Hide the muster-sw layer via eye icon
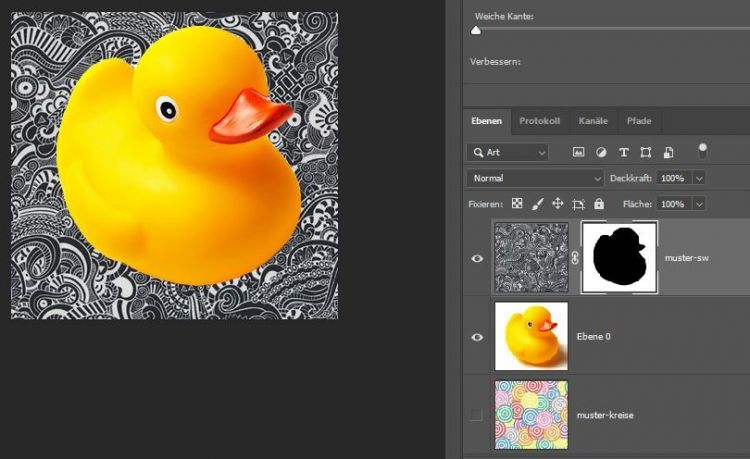 (477, 258)
